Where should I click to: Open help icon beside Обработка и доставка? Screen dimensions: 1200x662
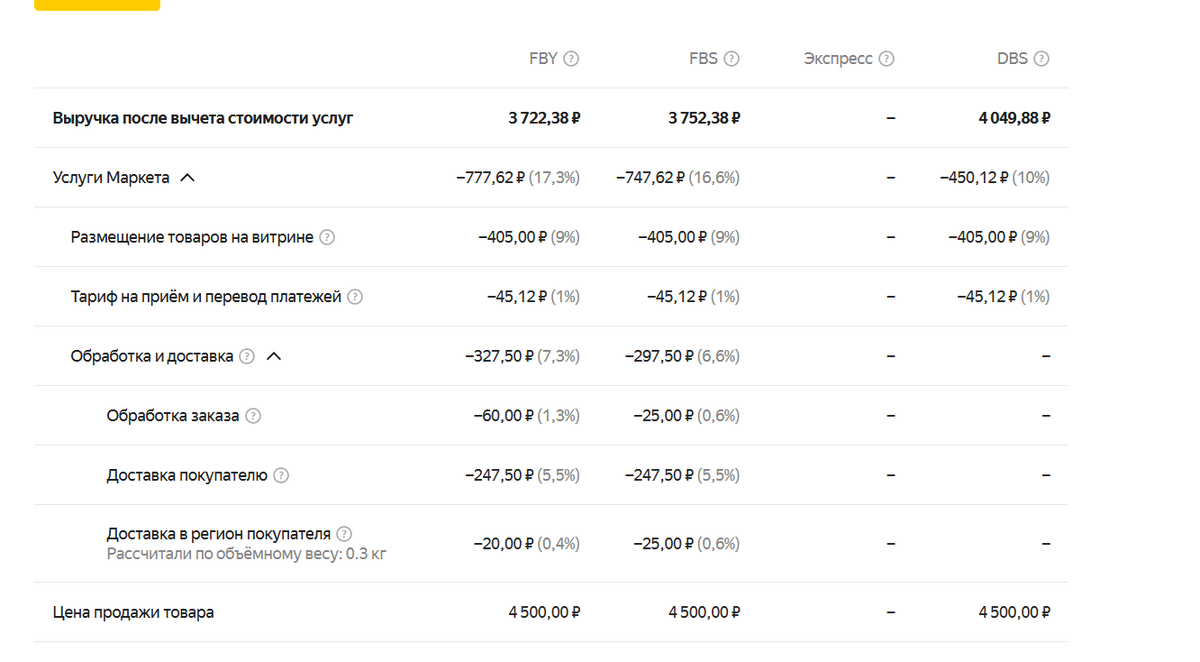247,356
